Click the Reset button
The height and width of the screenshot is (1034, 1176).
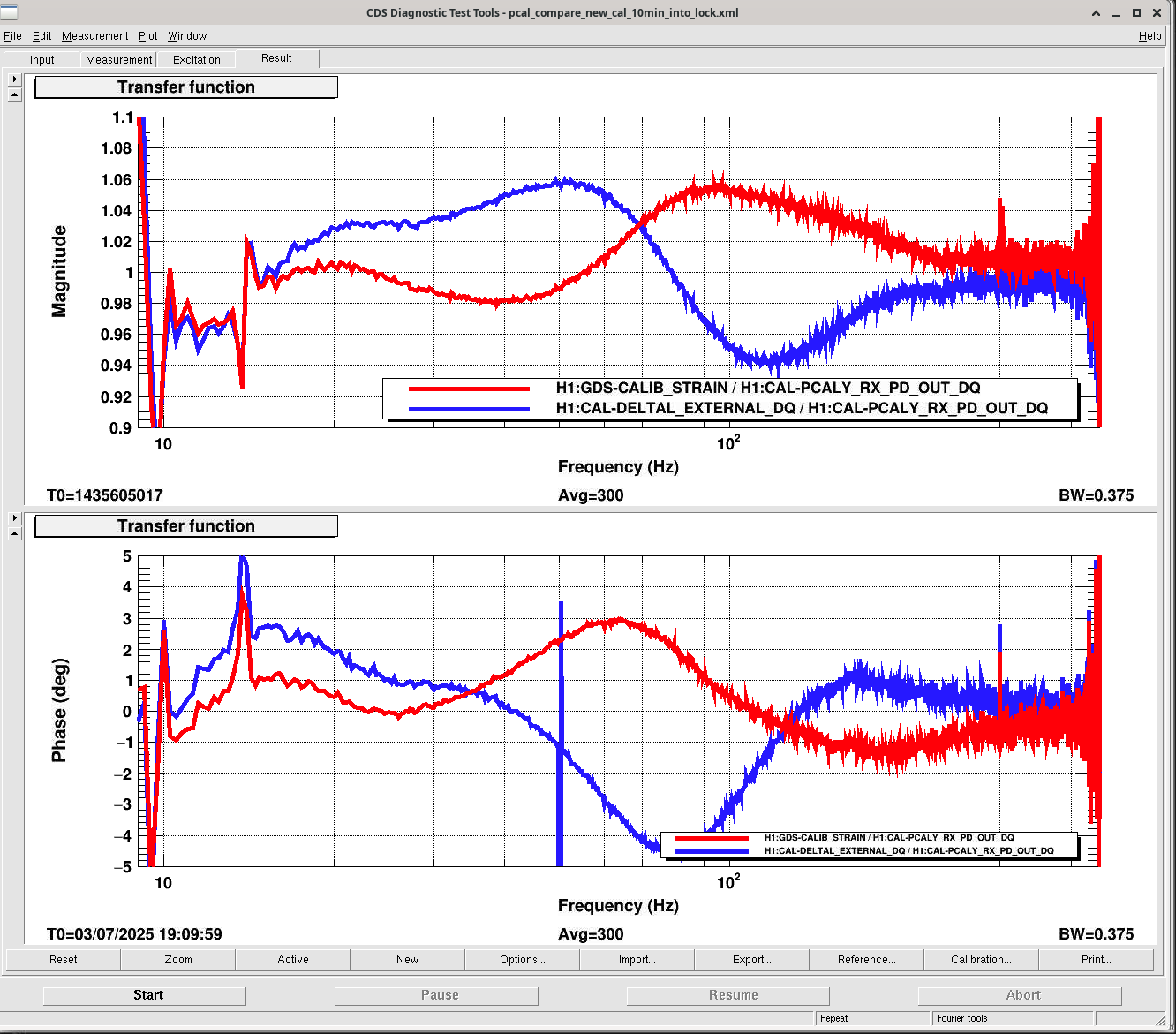point(64,960)
